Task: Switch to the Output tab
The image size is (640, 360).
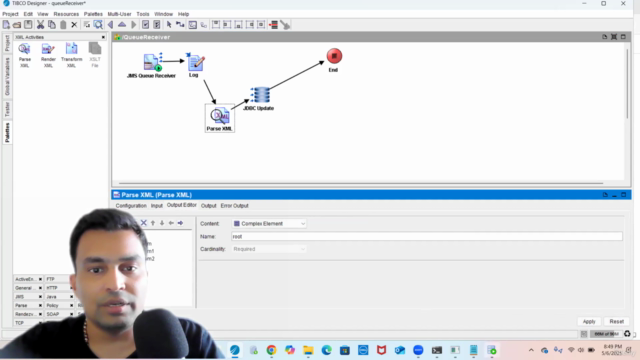Action: (x=209, y=206)
